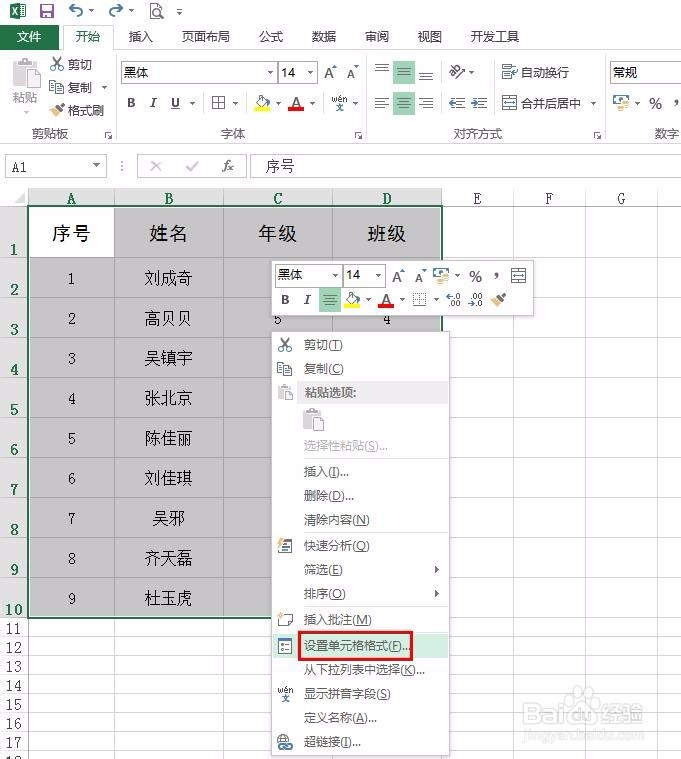Click the Undo arrow icon

tap(76, 10)
